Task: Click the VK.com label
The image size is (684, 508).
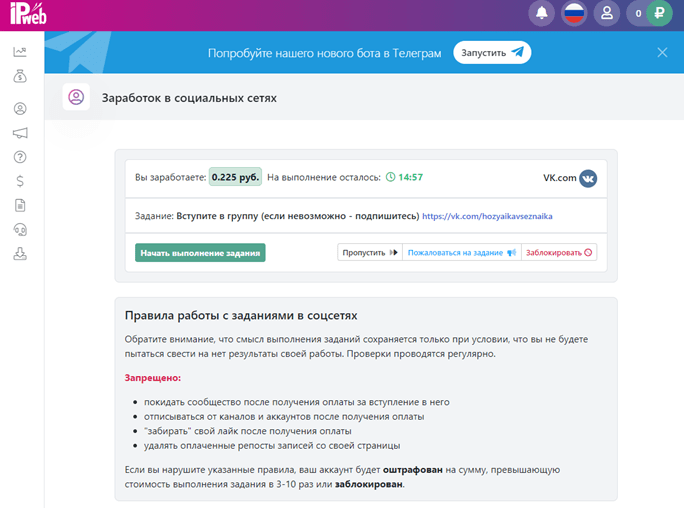Action: (x=560, y=178)
